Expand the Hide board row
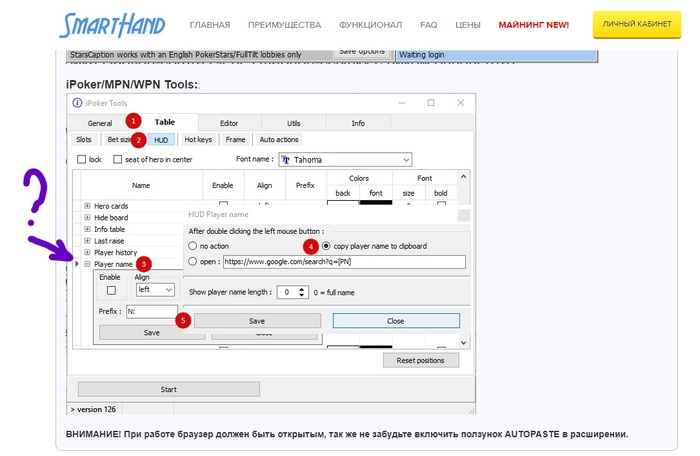 (88, 218)
